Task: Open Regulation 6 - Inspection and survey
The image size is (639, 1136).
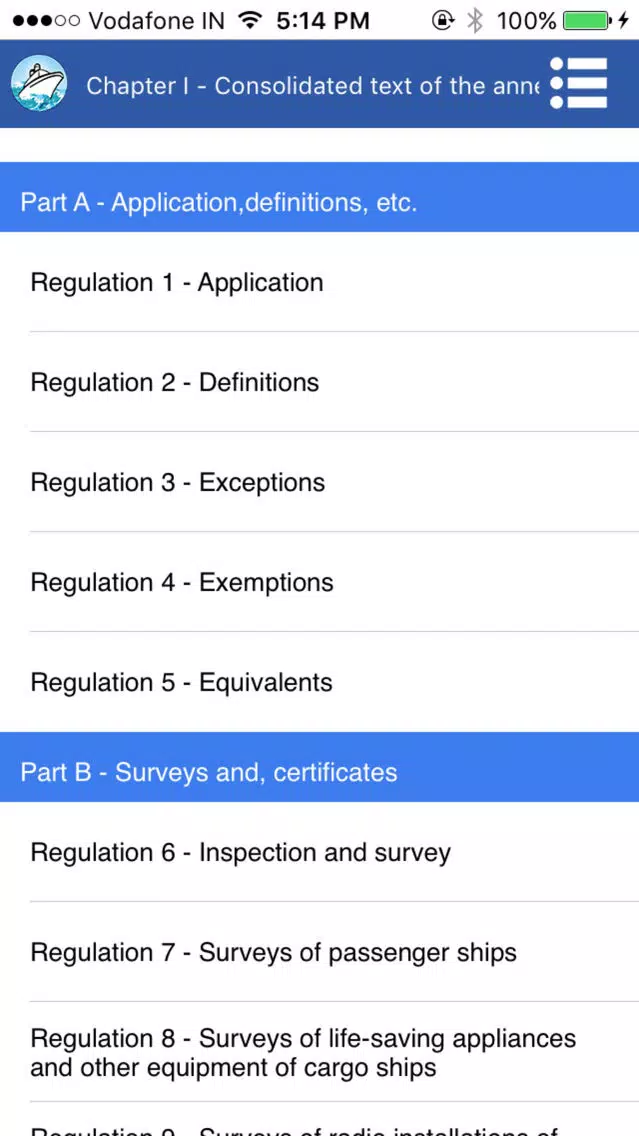Action: [x=320, y=852]
